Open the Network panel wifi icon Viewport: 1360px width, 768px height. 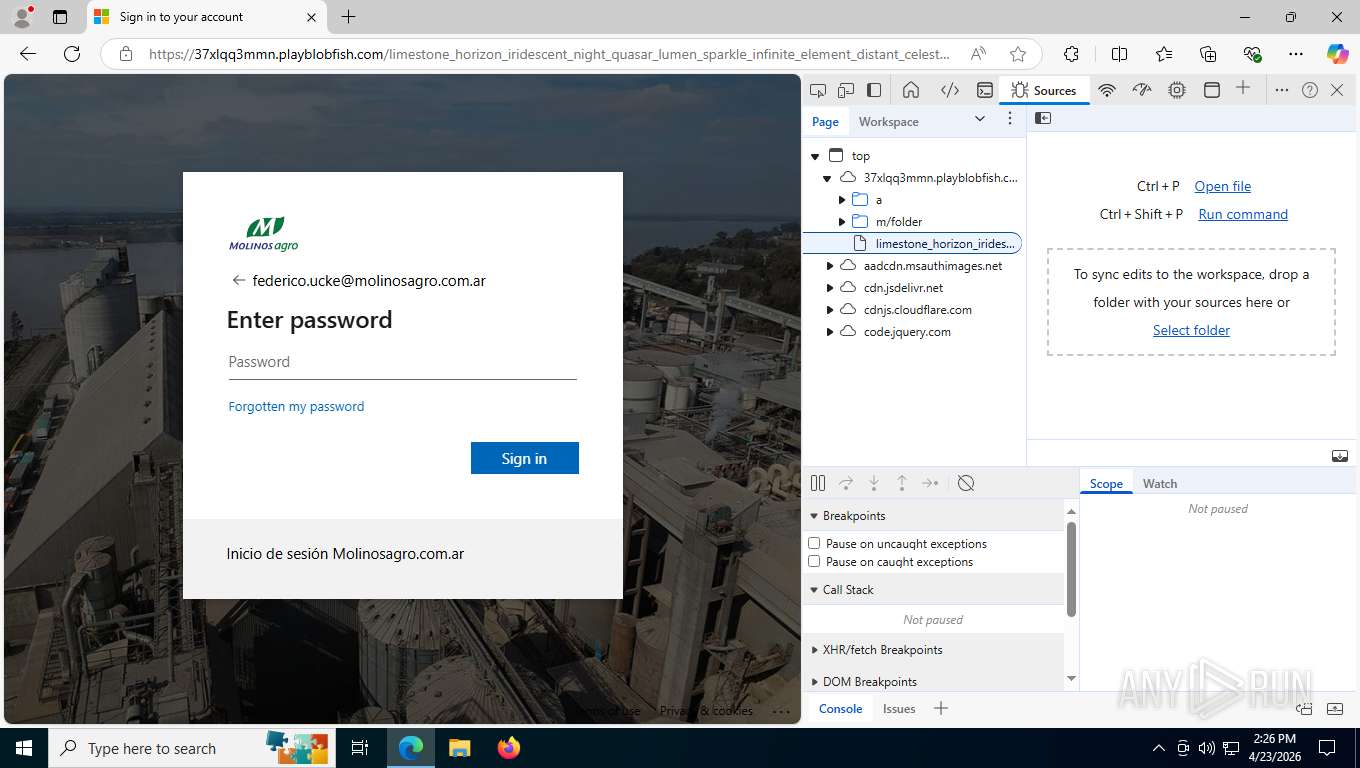point(1107,90)
